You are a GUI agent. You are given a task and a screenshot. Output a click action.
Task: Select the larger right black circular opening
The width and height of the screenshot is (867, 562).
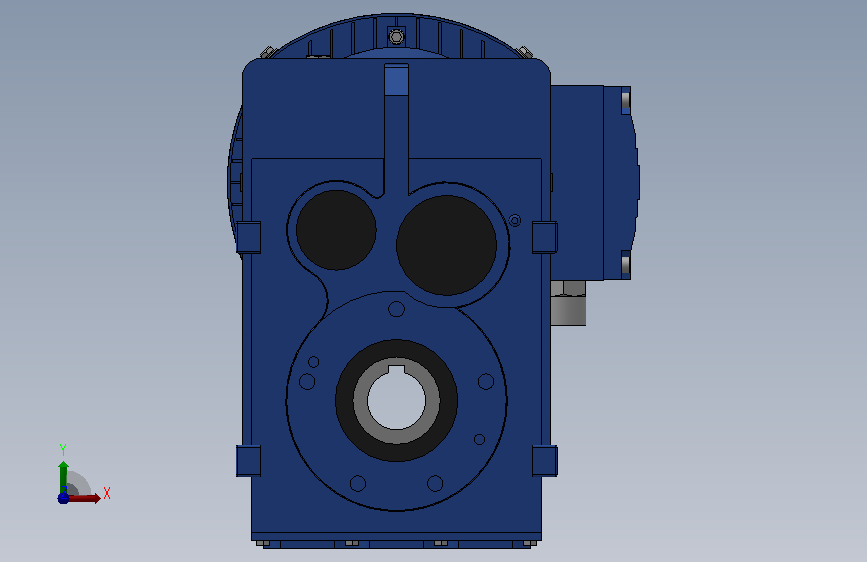(446, 245)
